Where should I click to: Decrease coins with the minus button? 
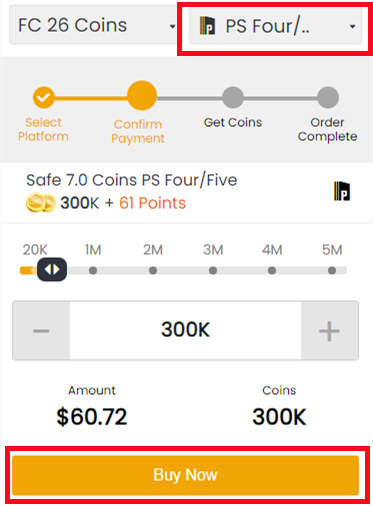[x=41, y=331]
